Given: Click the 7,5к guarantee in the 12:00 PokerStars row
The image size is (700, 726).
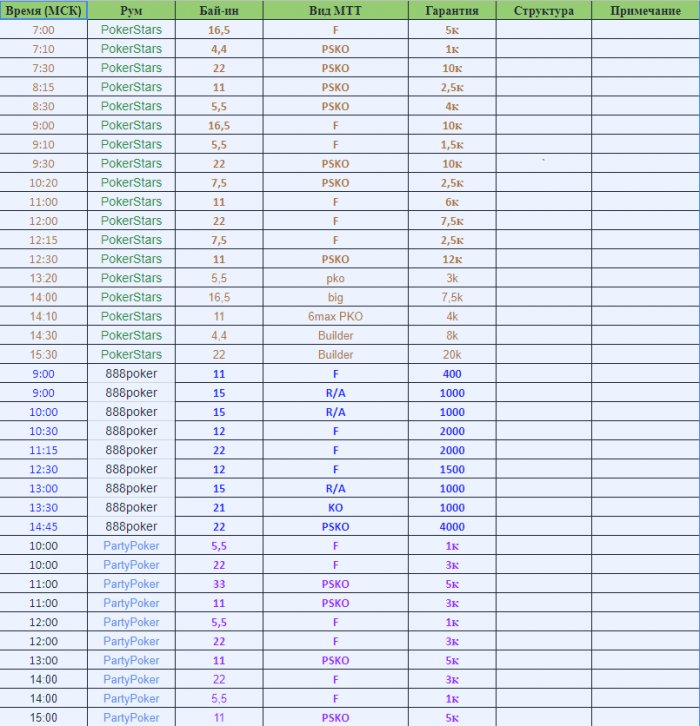Looking at the screenshot, I should pos(452,221).
